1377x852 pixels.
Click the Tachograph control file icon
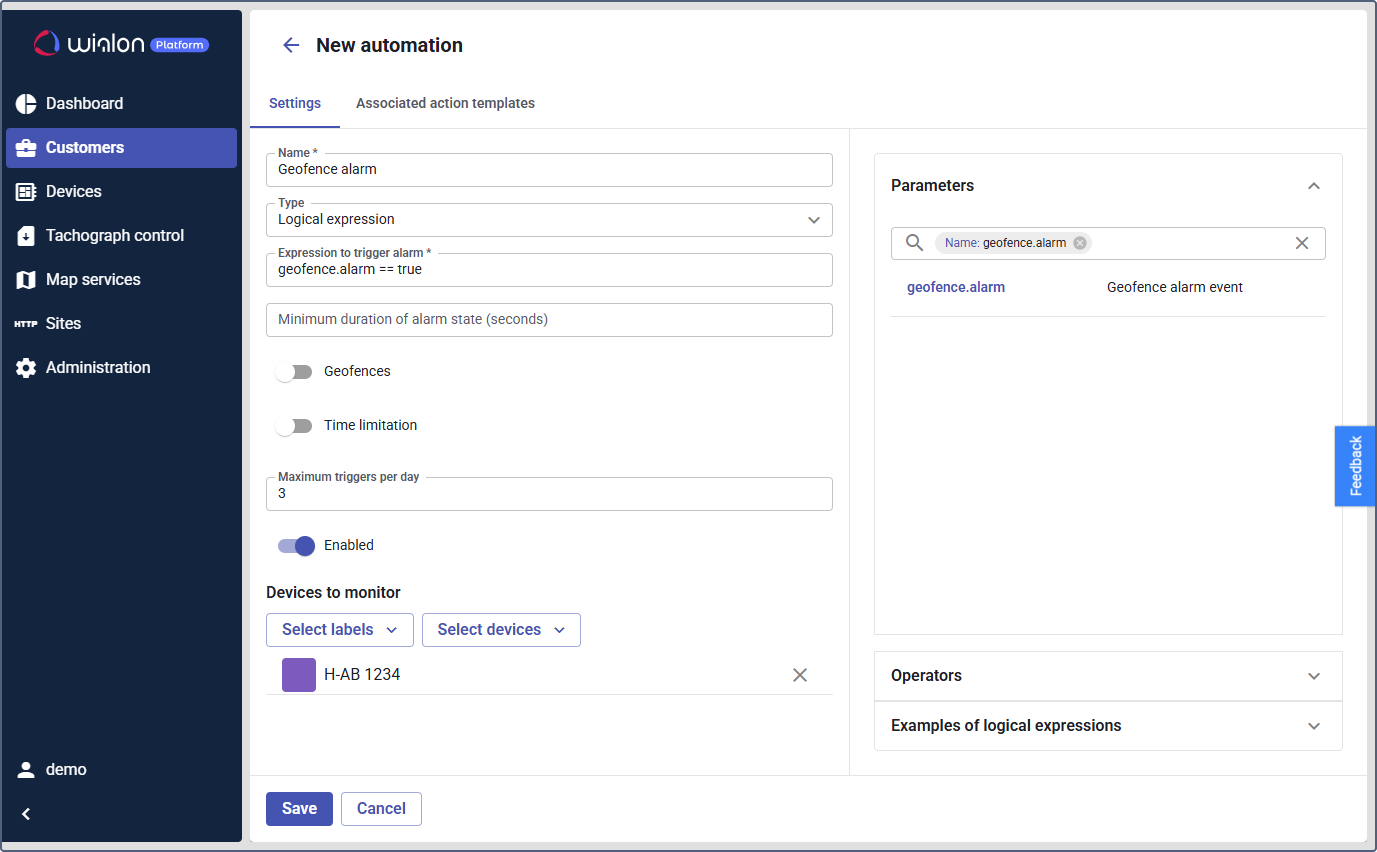coord(26,236)
